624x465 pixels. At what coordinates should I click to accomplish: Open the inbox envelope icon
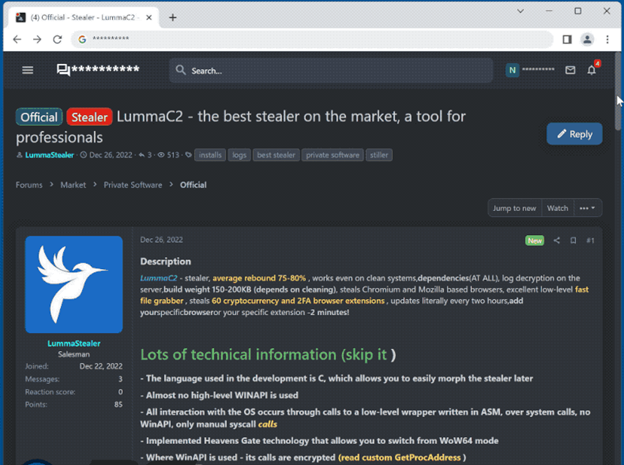(x=570, y=70)
